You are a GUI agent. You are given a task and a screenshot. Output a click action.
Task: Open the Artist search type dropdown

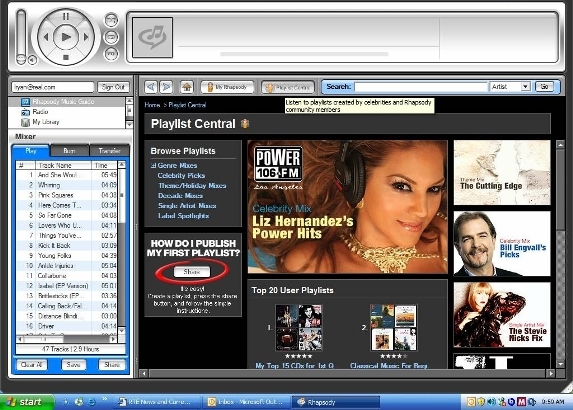pyautogui.click(x=525, y=87)
